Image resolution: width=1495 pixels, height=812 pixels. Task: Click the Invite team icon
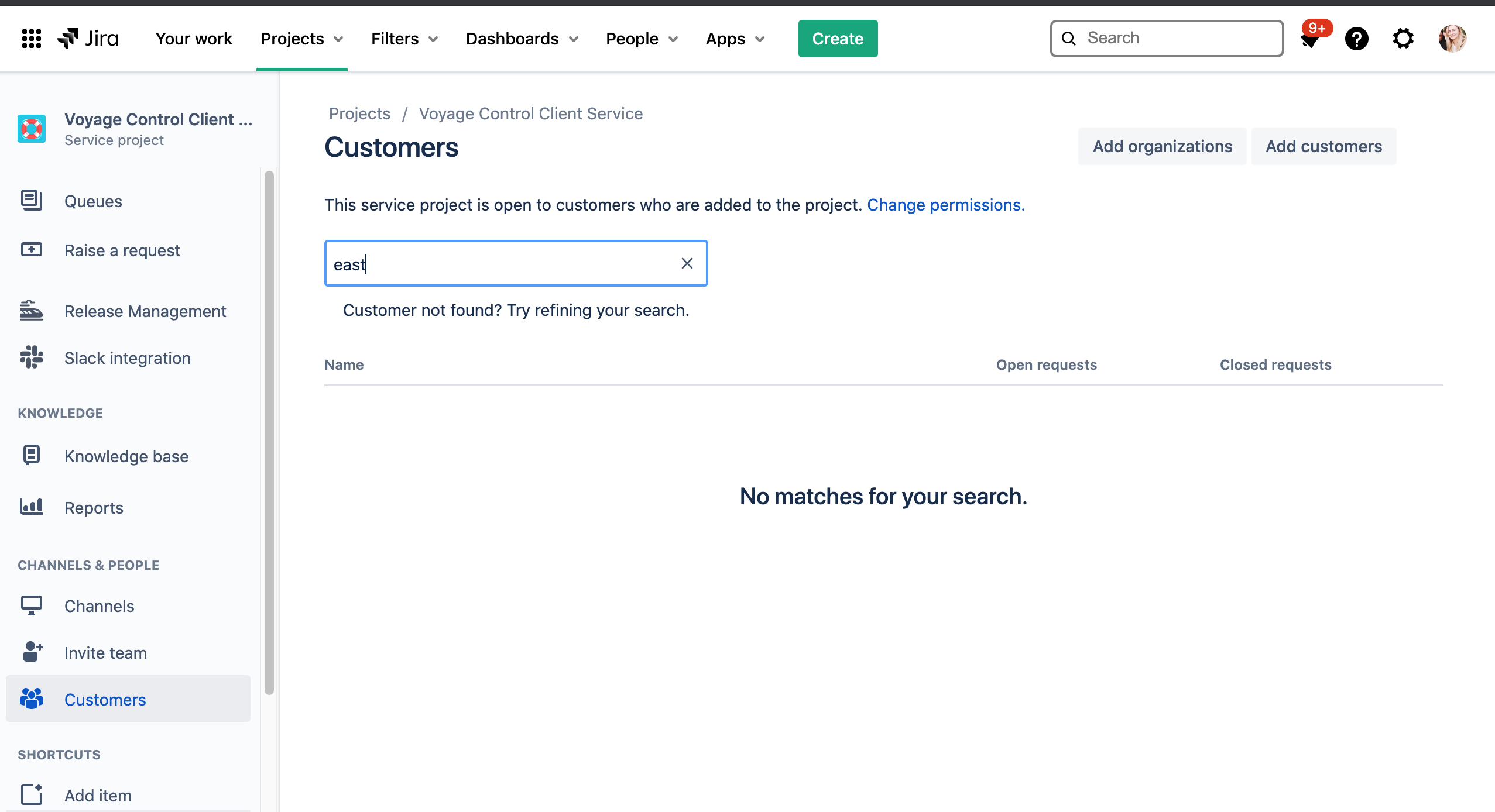click(x=32, y=652)
